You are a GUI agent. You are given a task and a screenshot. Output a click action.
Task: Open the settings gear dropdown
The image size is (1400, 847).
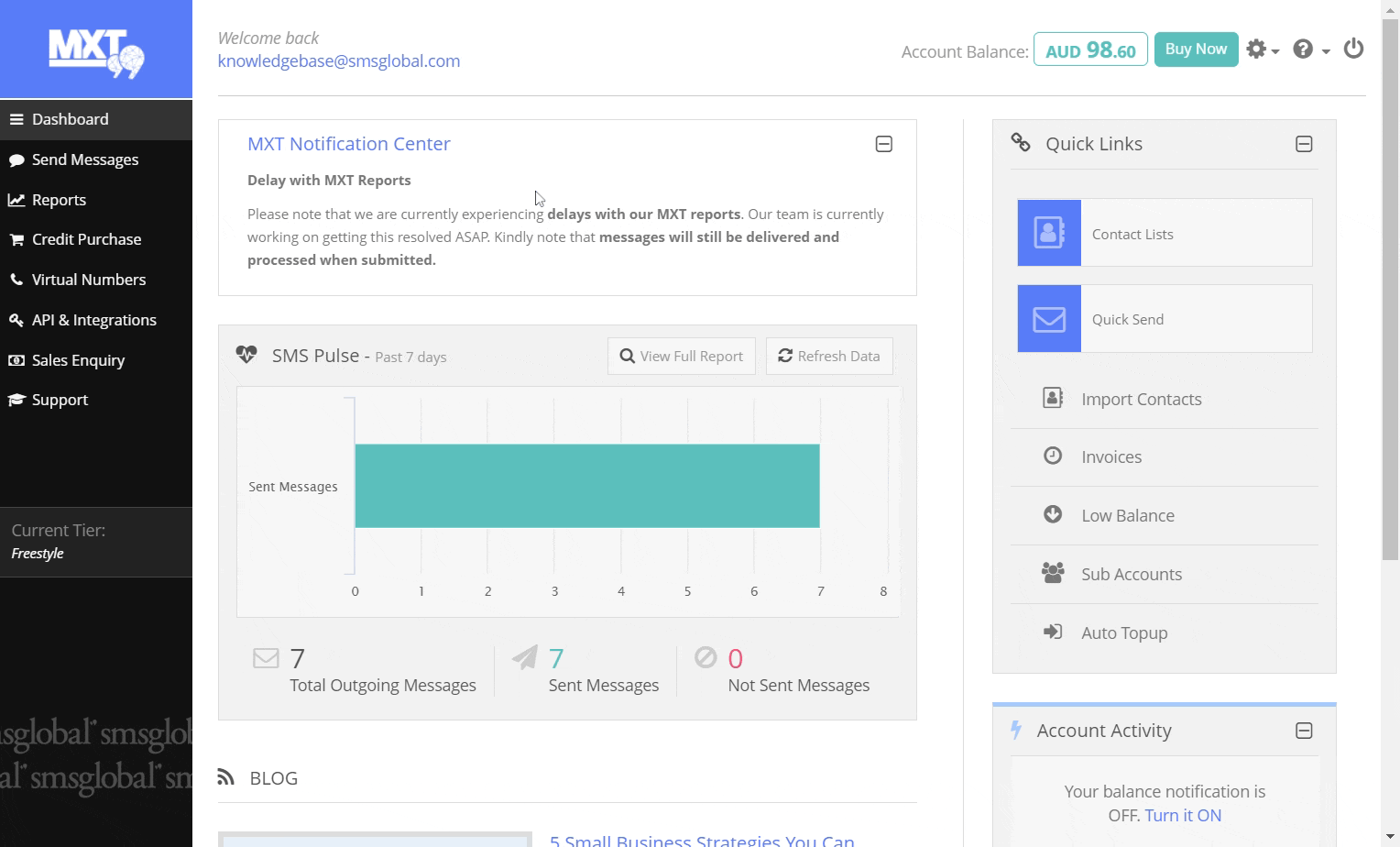pyautogui.click(x=1262, y=49)
